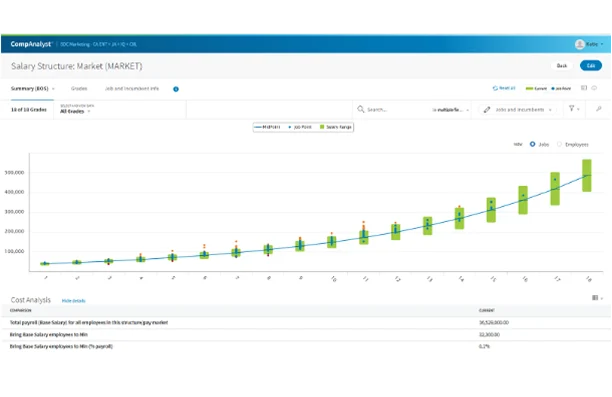Select the Summary tab
The image size is (612, 397).
tap(30, 89)
